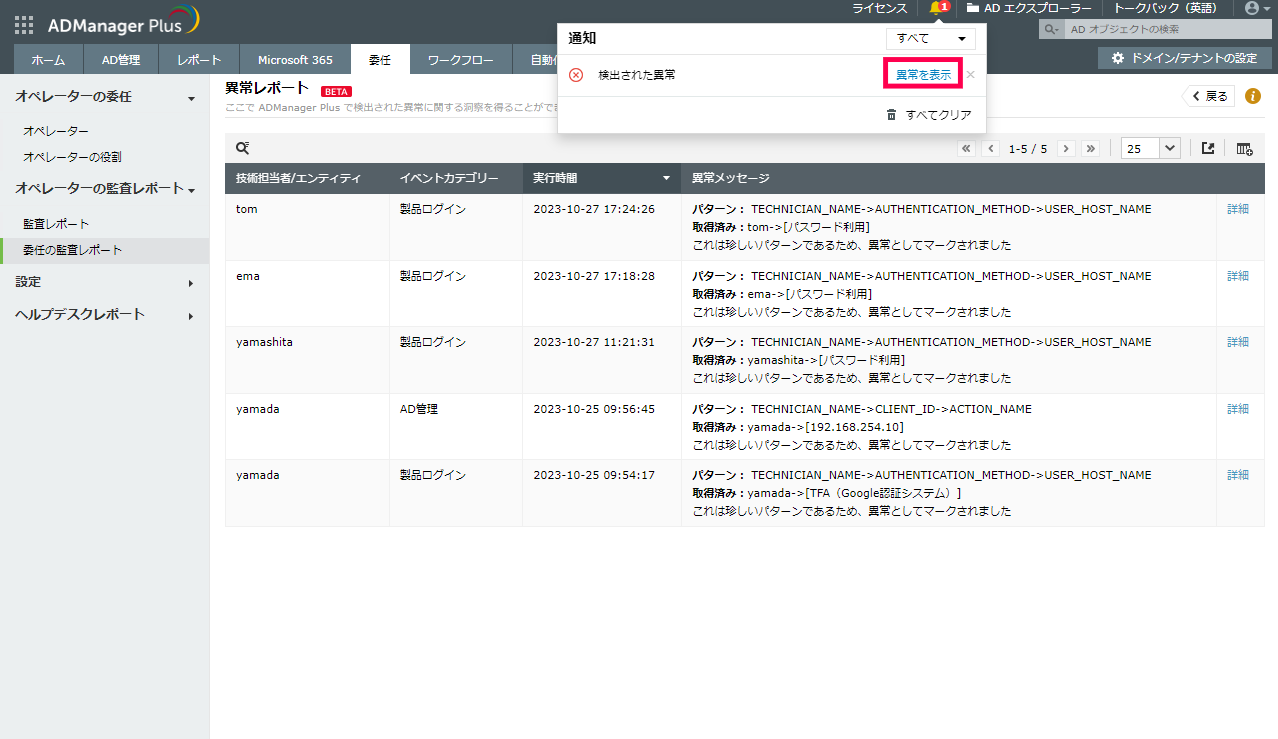Click the table search magnifier icon
1278x739 pixels.
click(x=242, y=148)
